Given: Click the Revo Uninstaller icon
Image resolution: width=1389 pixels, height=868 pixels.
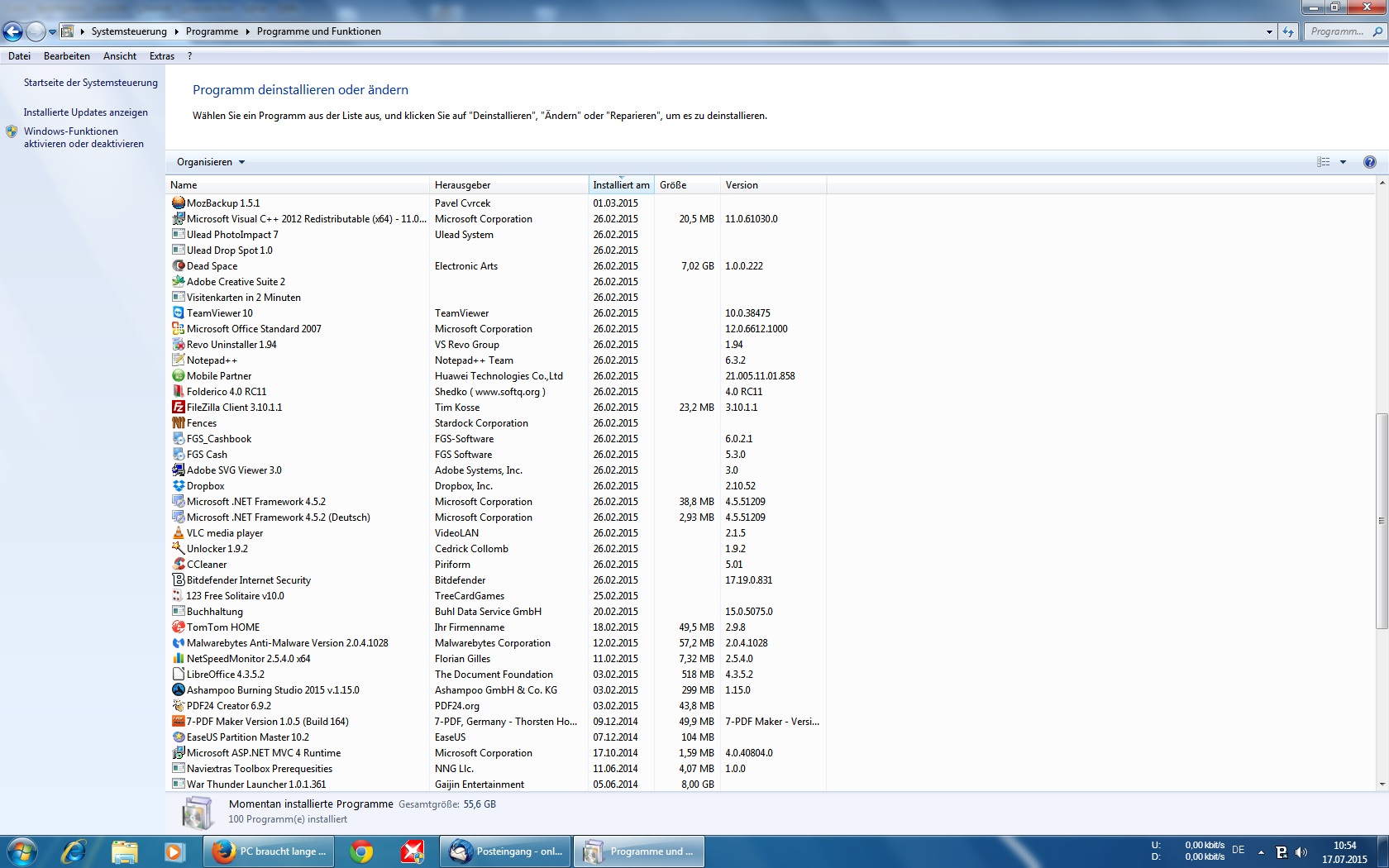Looking at the screenshot, I should tap(178, 344).
